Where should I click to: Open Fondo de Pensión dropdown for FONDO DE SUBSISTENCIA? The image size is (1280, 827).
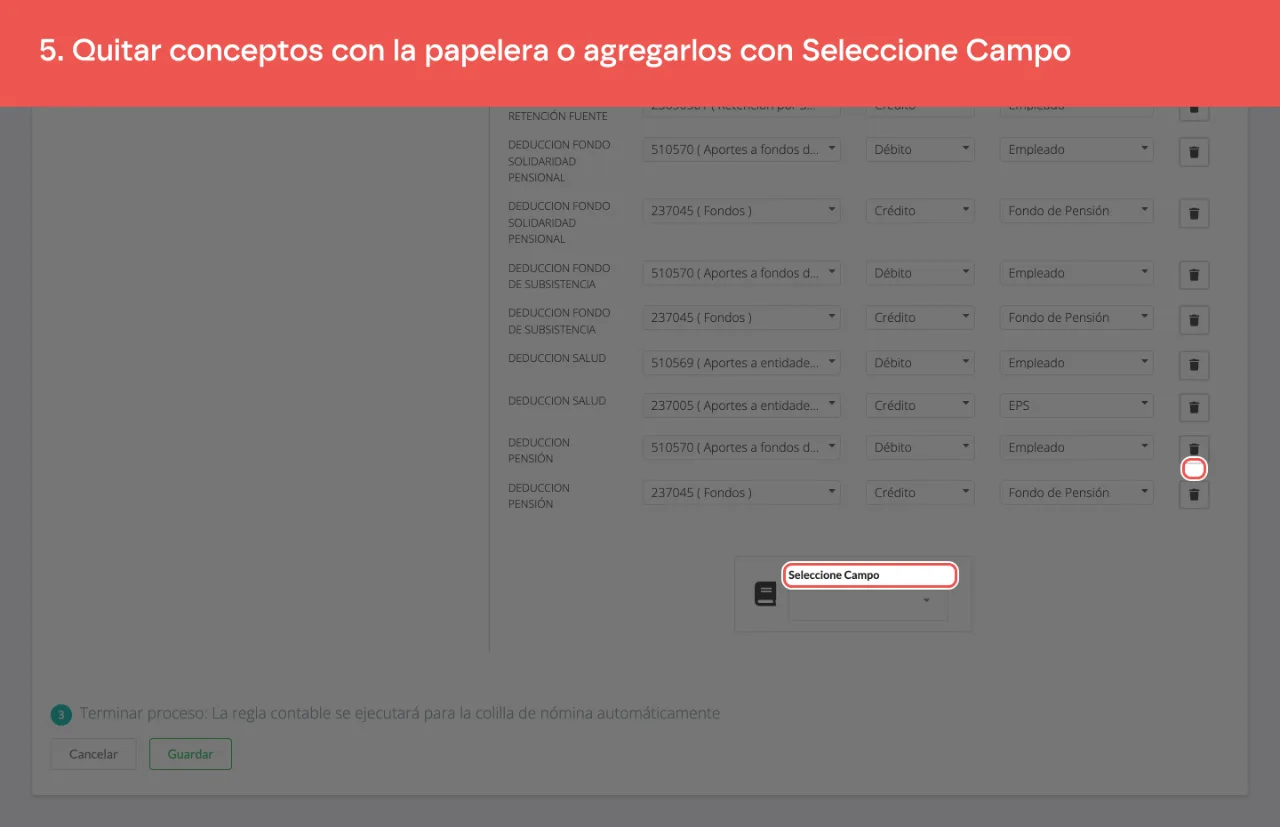[x=1076, y=318]
